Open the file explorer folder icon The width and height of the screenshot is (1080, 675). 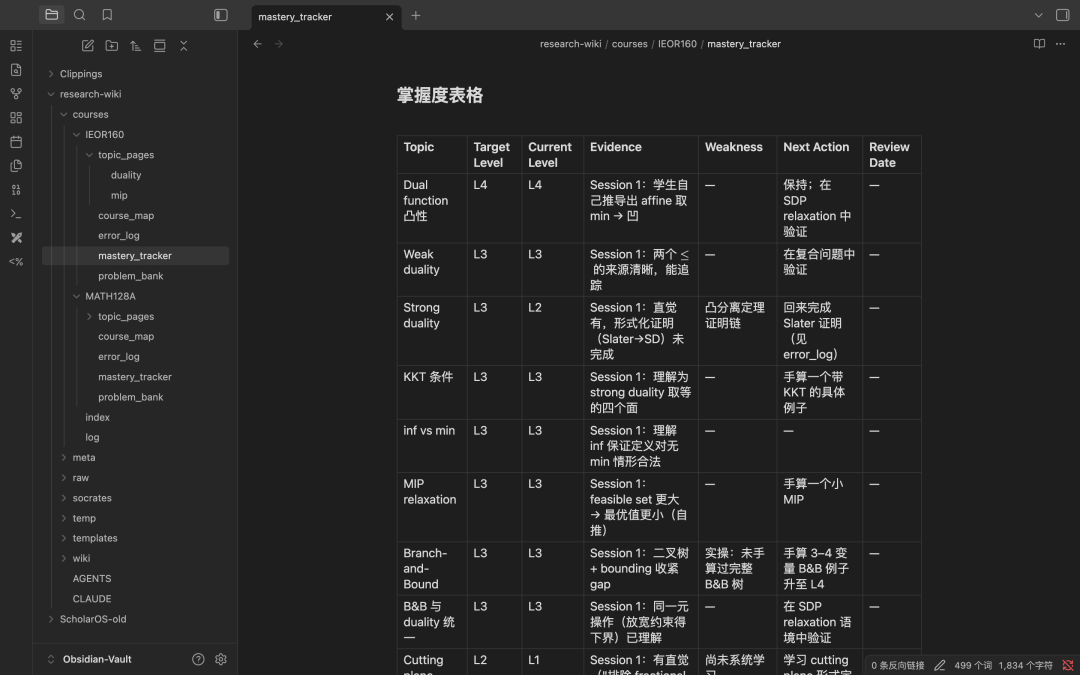(x=52, y=14)
